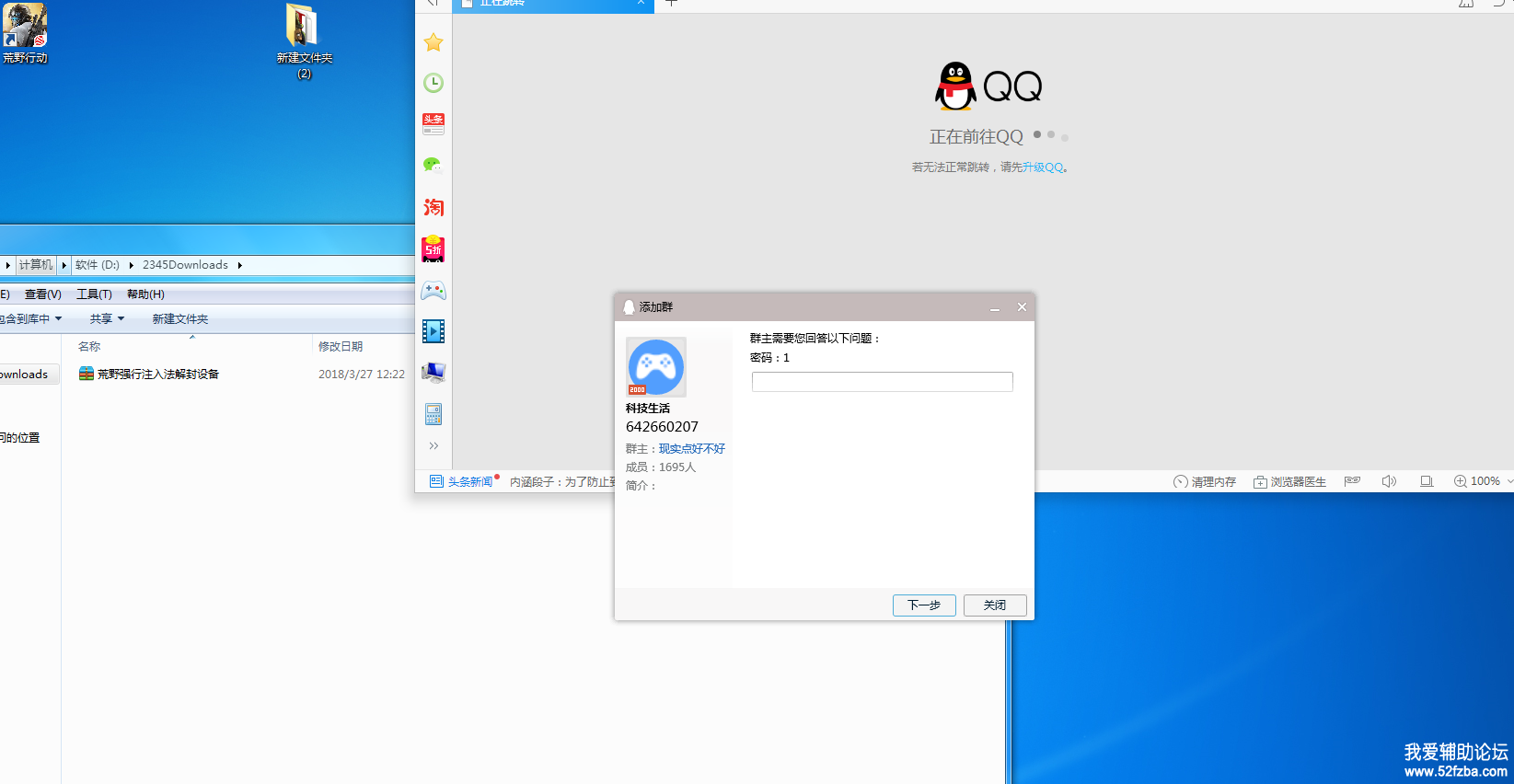
Task: Click the 成员：1695人 text
Action: pyautogui.click(x=661, y=467)
